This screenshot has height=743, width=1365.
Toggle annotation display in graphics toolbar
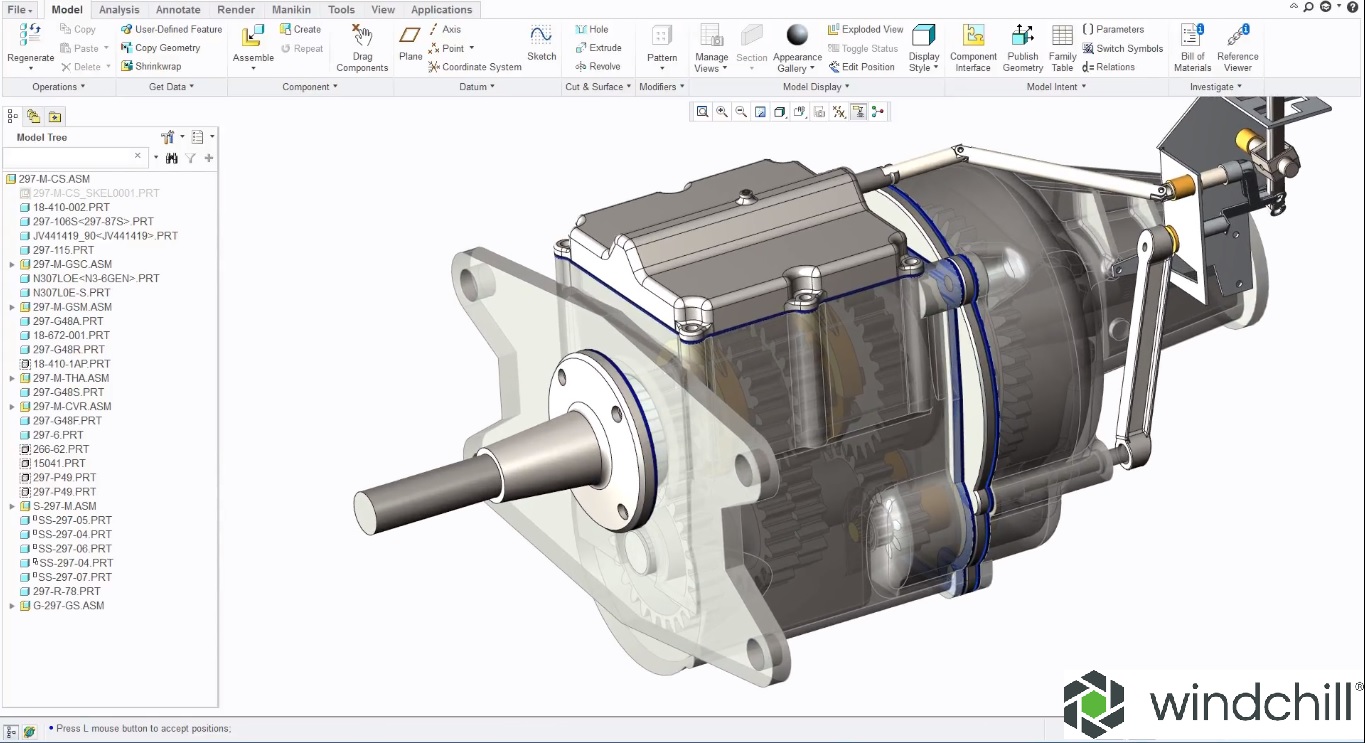(x=858, y=112)
